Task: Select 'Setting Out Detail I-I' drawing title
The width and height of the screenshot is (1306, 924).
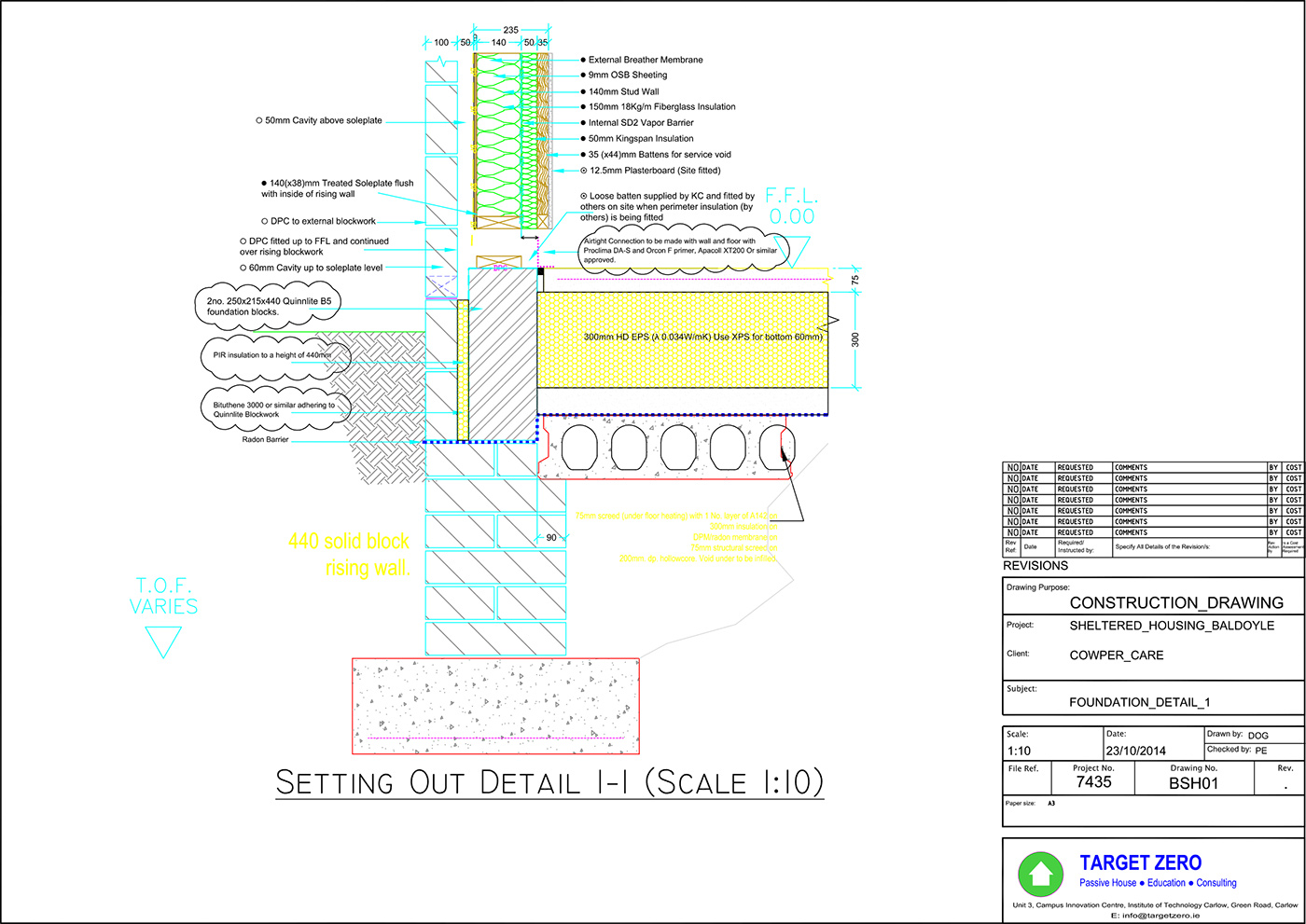Action: pyautogui.click(x=550, y=782)
